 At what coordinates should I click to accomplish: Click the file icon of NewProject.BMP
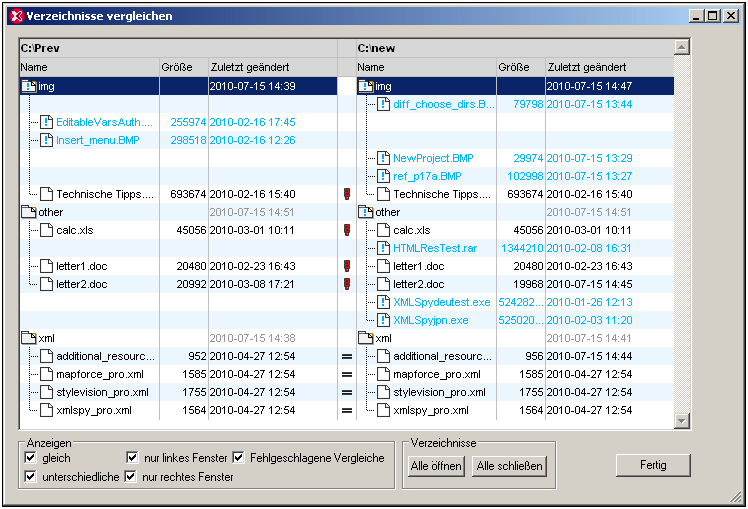coord(382,158)
